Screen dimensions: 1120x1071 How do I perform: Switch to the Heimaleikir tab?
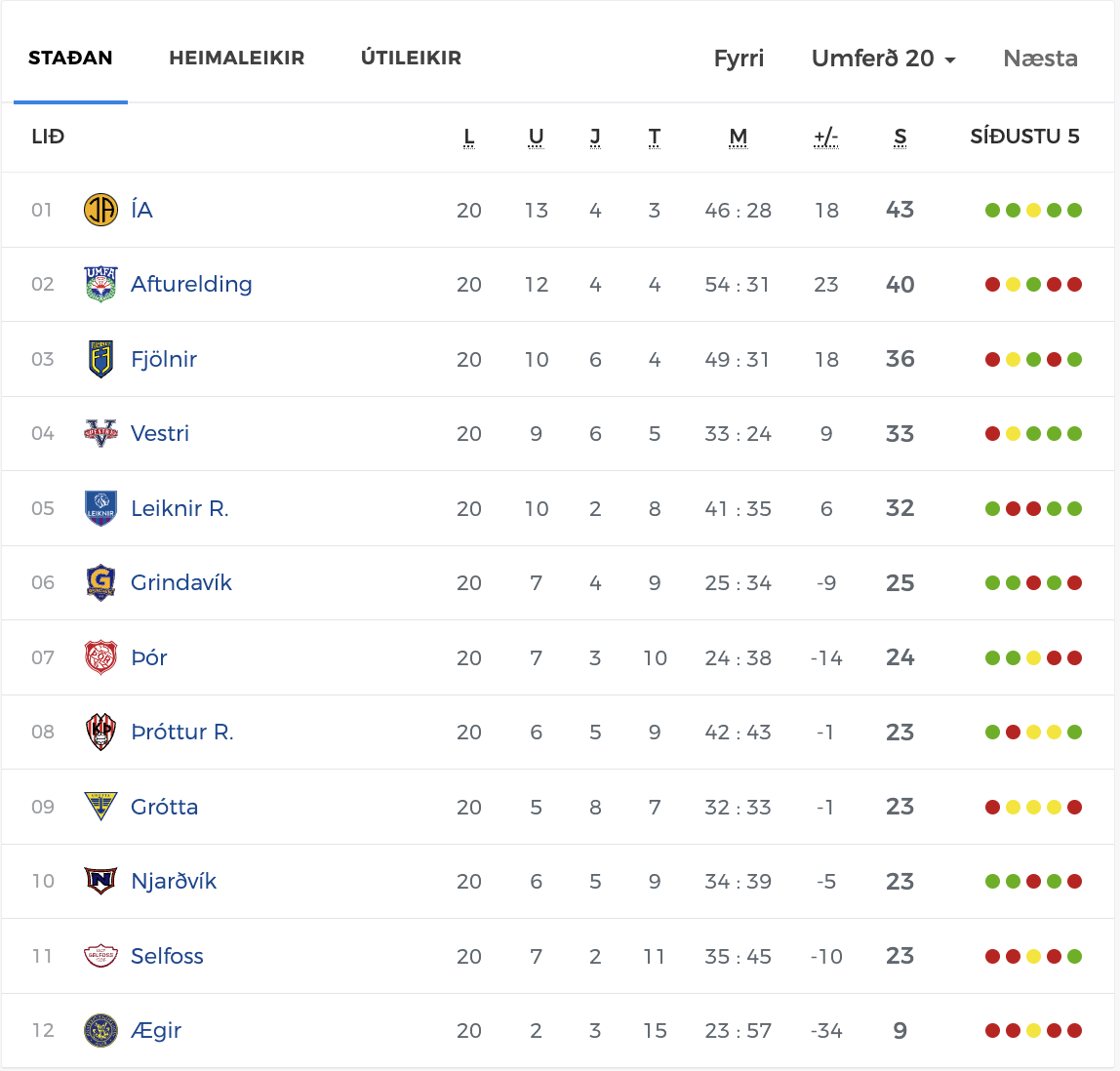(x=237, y=59)
